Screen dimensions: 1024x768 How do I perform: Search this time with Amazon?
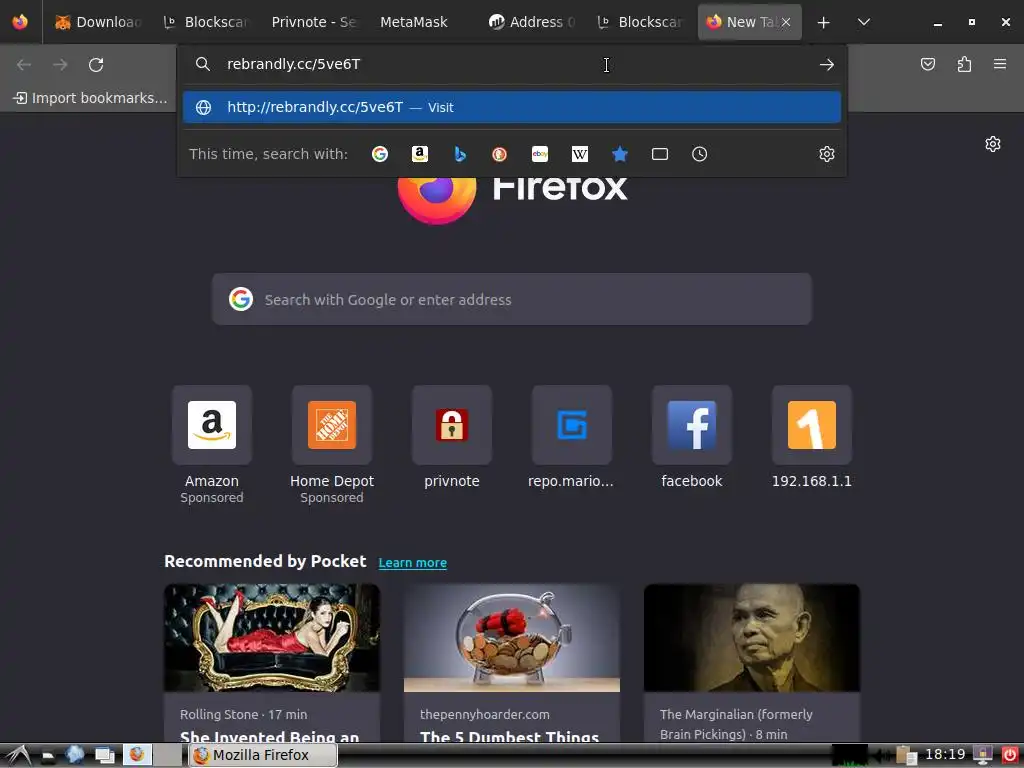pos(420,154)
